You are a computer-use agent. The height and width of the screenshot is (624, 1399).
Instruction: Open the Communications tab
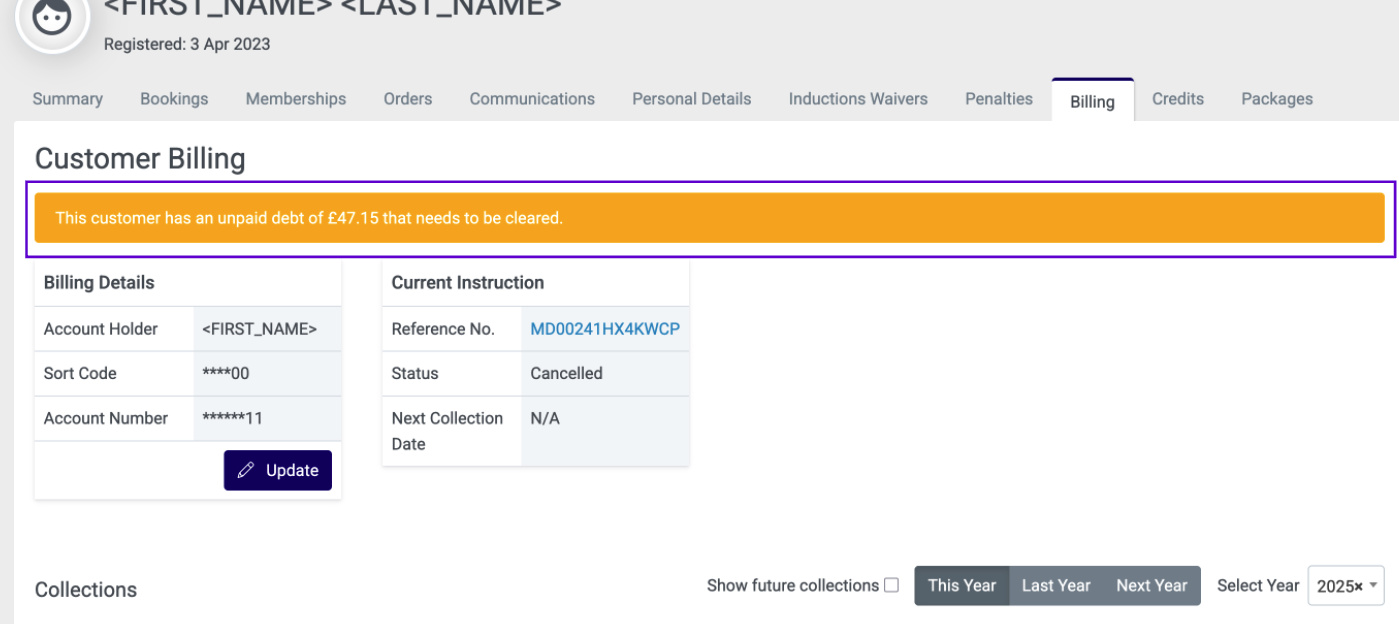(x=532, y=99)
